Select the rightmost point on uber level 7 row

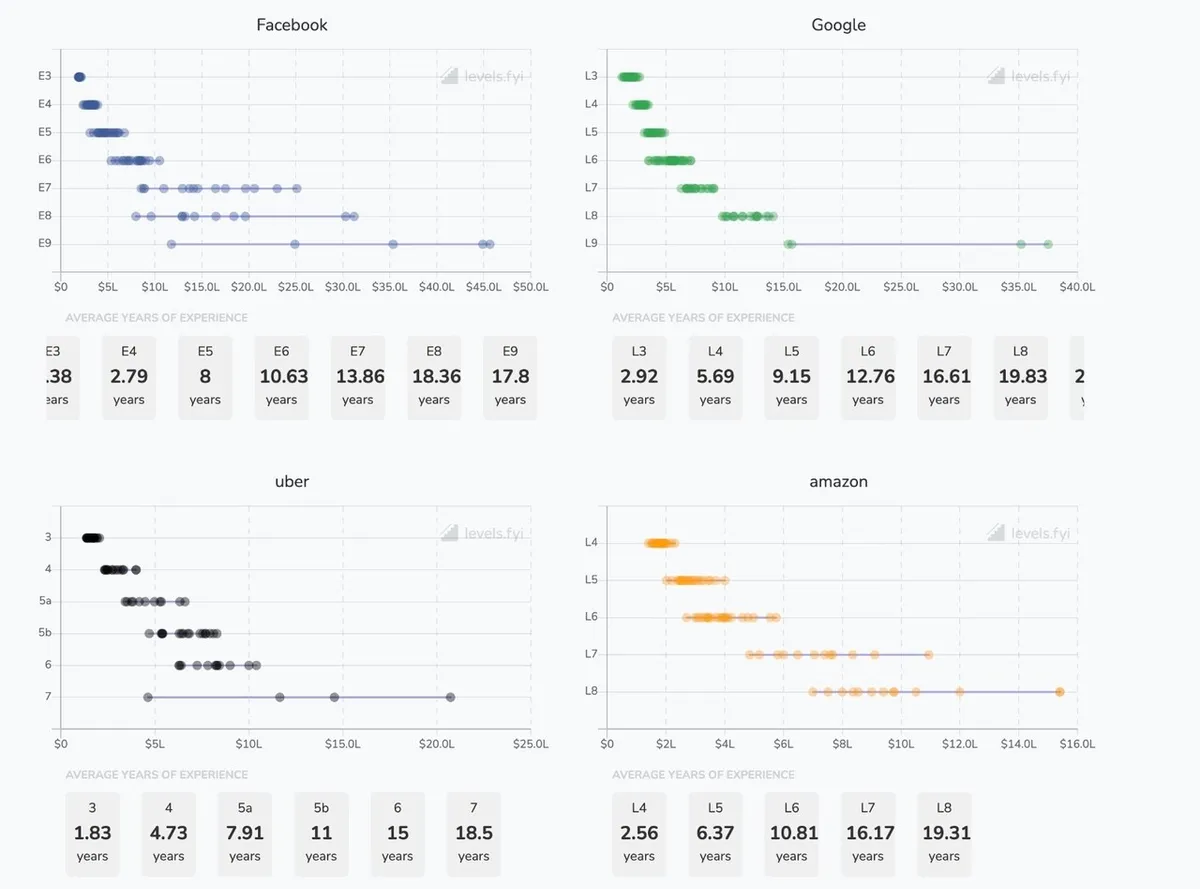[x=451, y=697]
